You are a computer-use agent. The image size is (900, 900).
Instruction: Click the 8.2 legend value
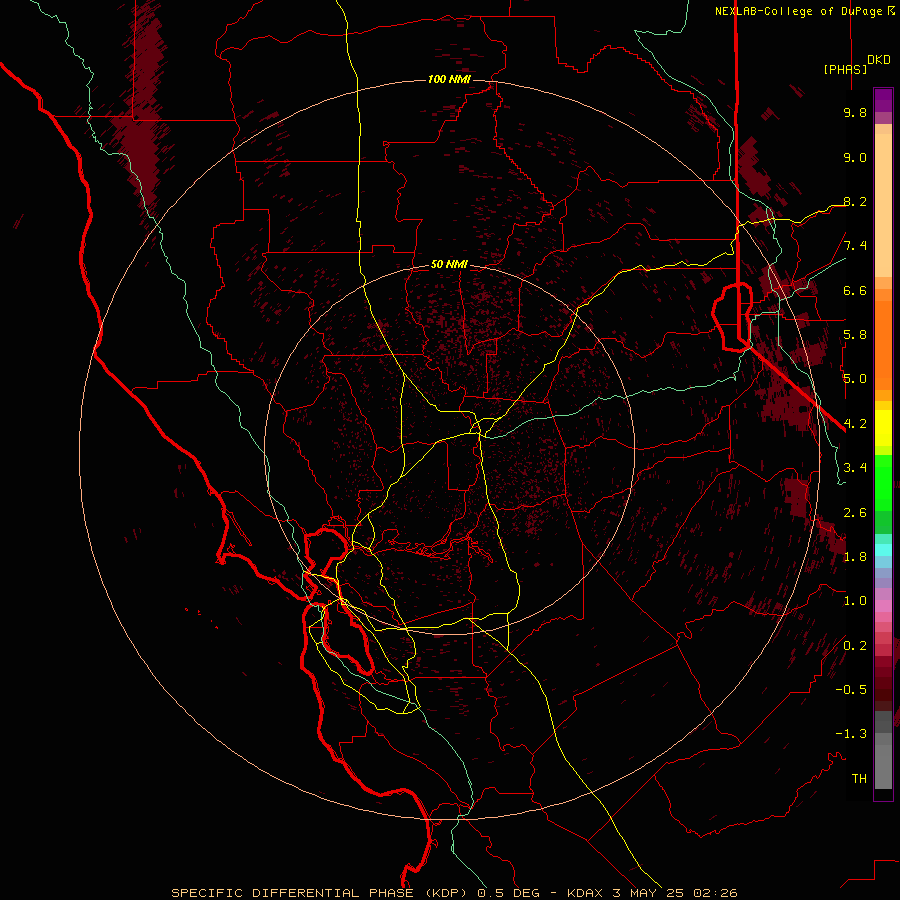(855, 201)
